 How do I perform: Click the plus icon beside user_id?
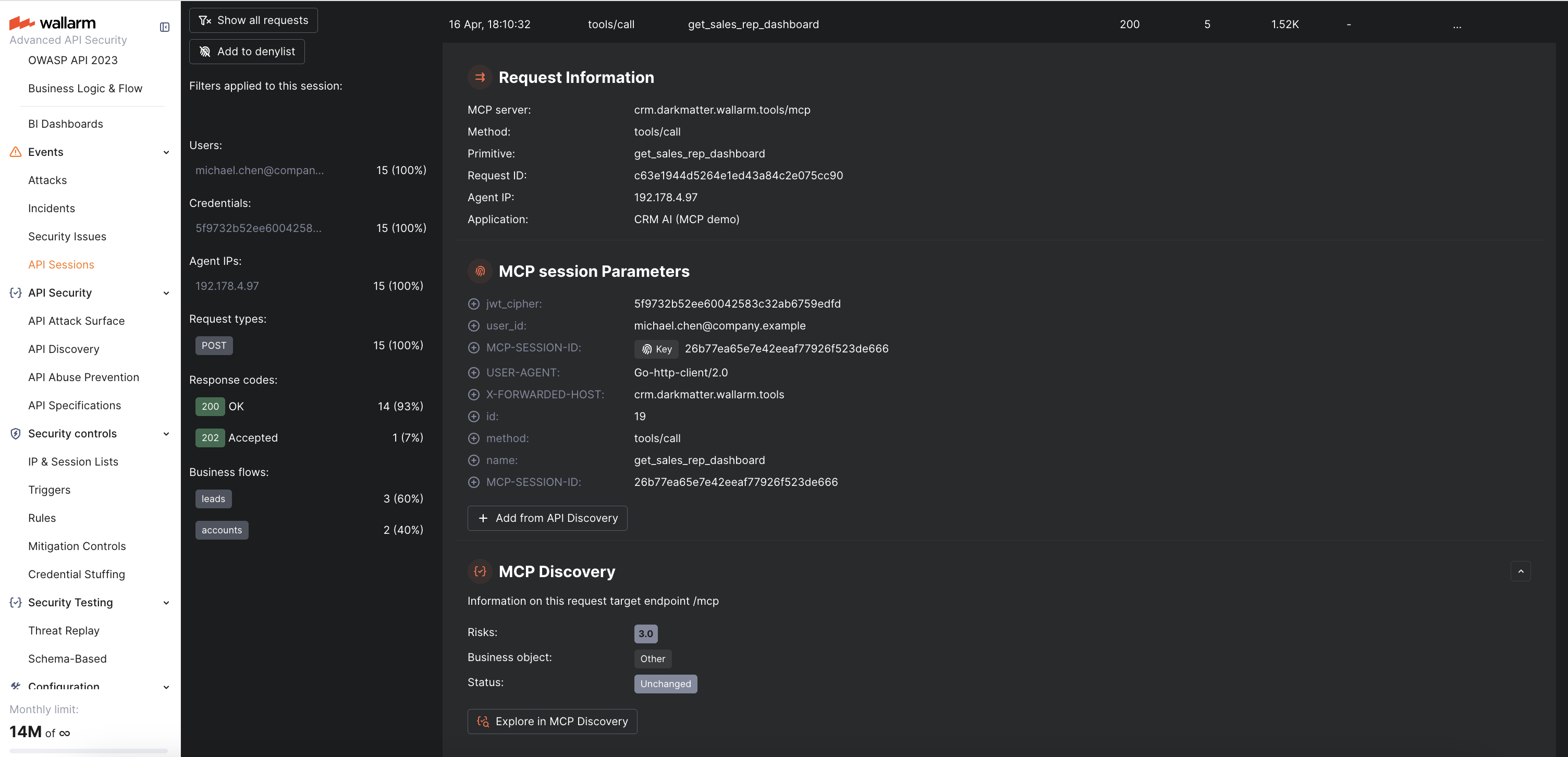[x=473, y=326]
